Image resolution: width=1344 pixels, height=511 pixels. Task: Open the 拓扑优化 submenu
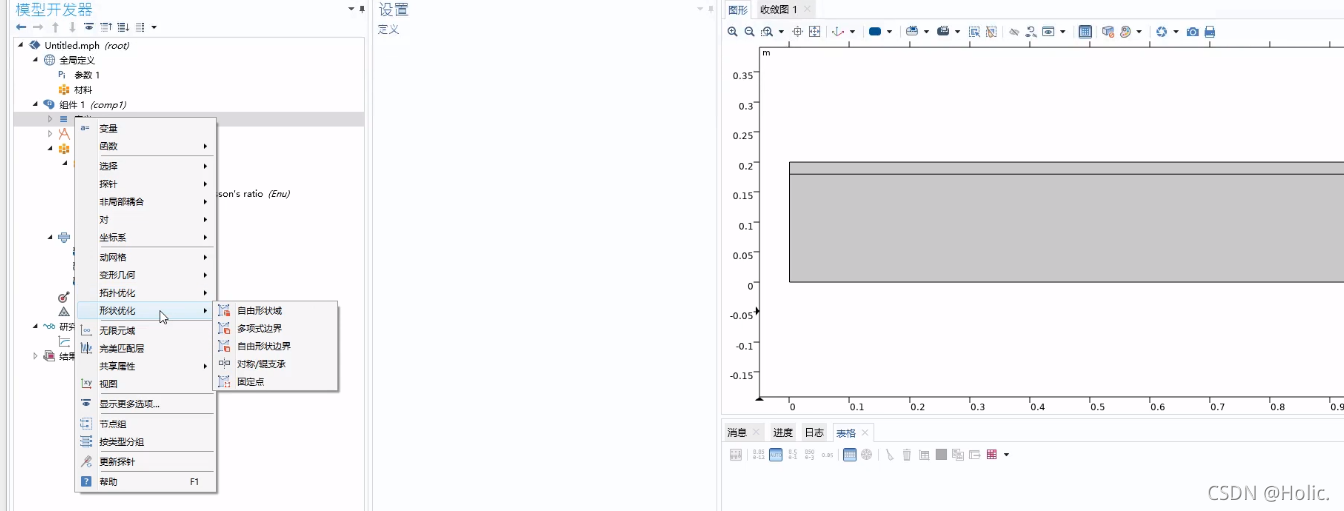click(146, 293)
